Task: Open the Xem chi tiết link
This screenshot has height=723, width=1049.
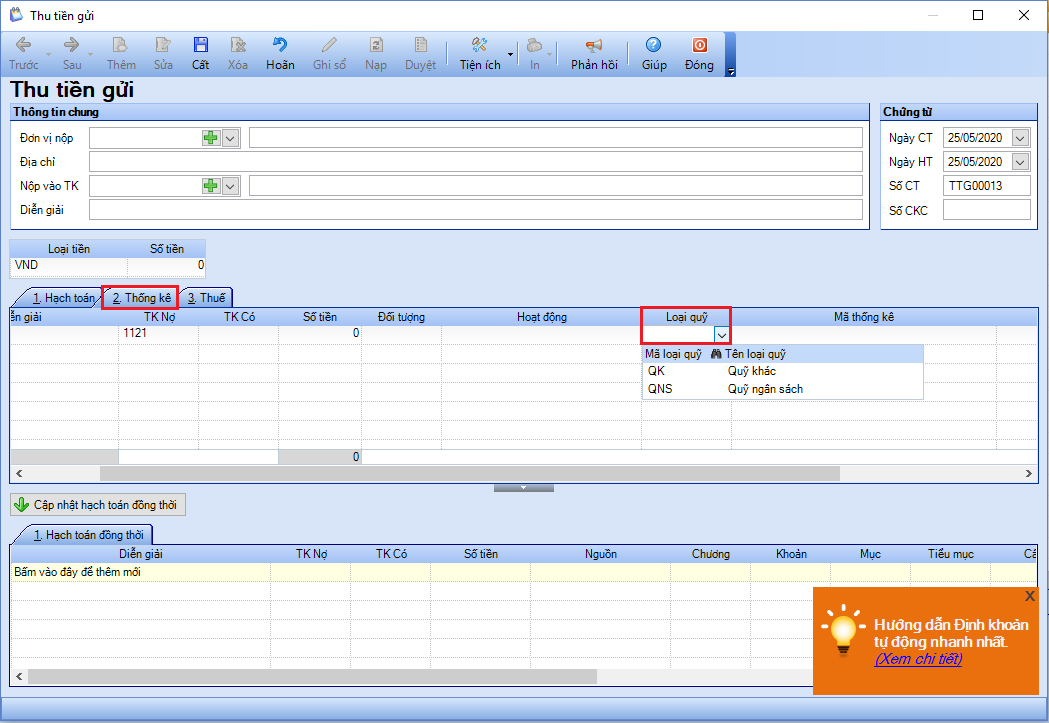Action: [x=917, y=659]
